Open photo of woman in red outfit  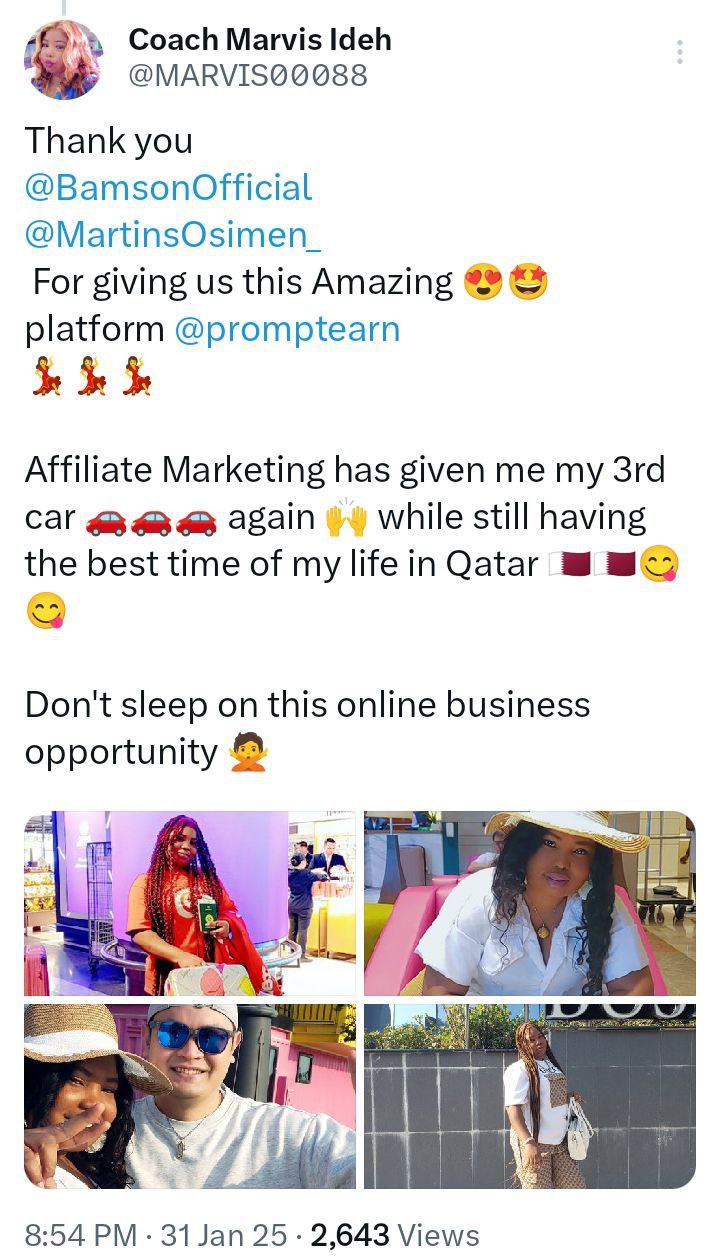(x=190, y=903)
